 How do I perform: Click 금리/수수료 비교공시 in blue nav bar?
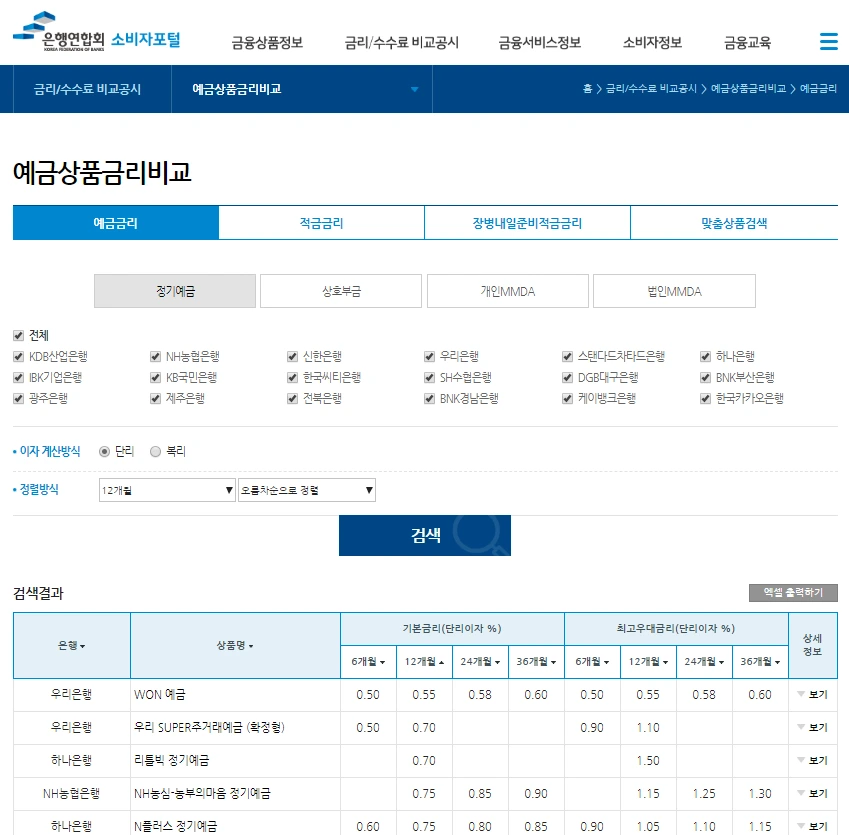pos(87,89)
